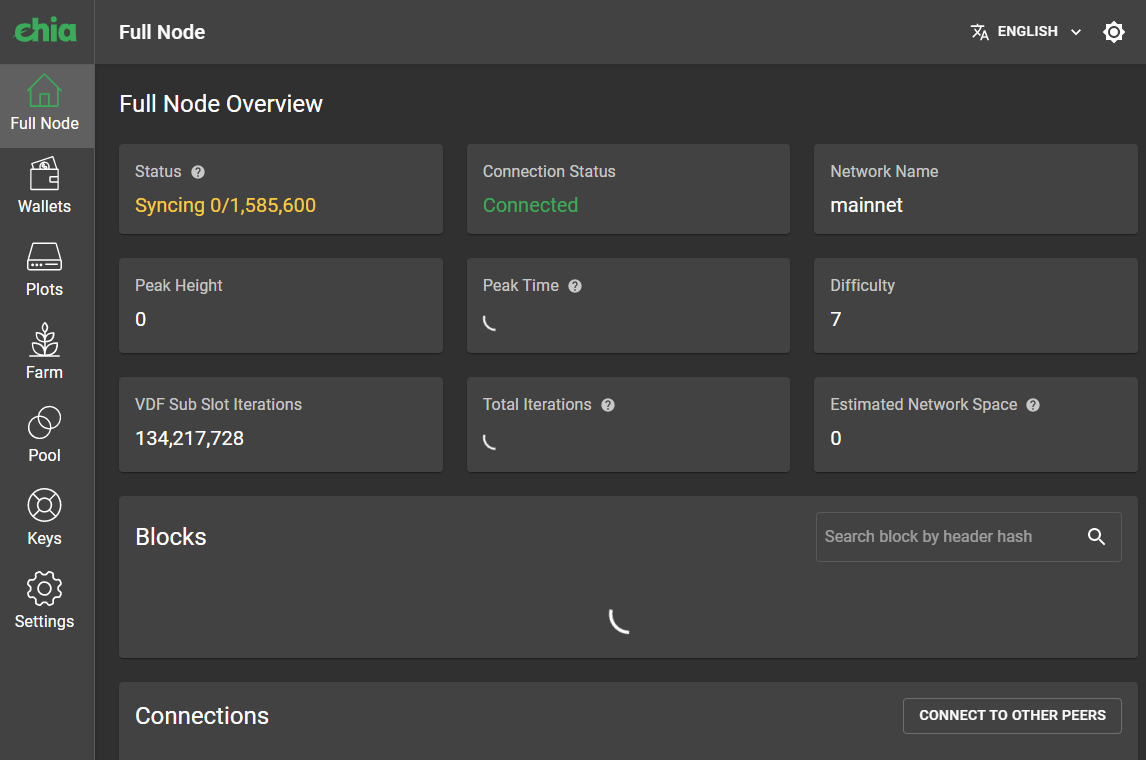This screenshot has height=760, width=1146.
Task: Switch to the Pool page
Action: 45,436
